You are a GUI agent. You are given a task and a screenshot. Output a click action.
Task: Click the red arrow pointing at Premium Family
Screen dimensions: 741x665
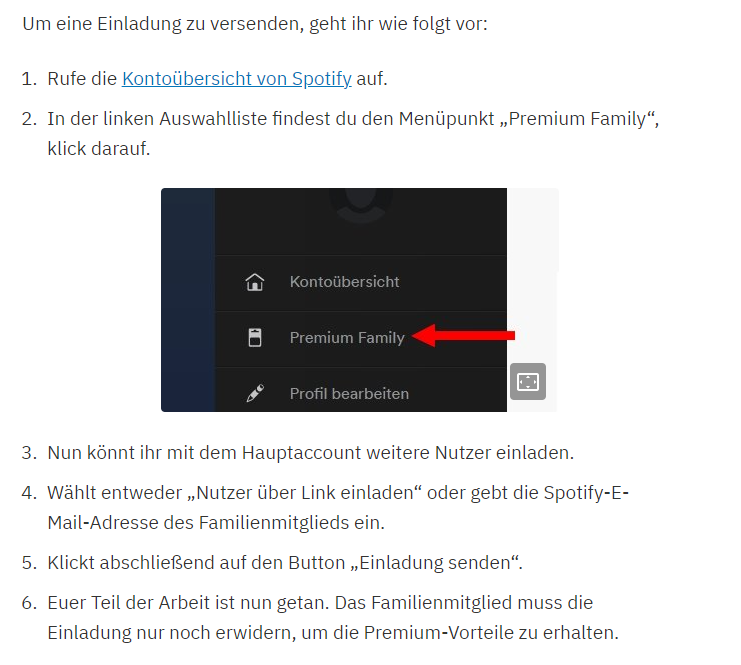pos(463,336)
